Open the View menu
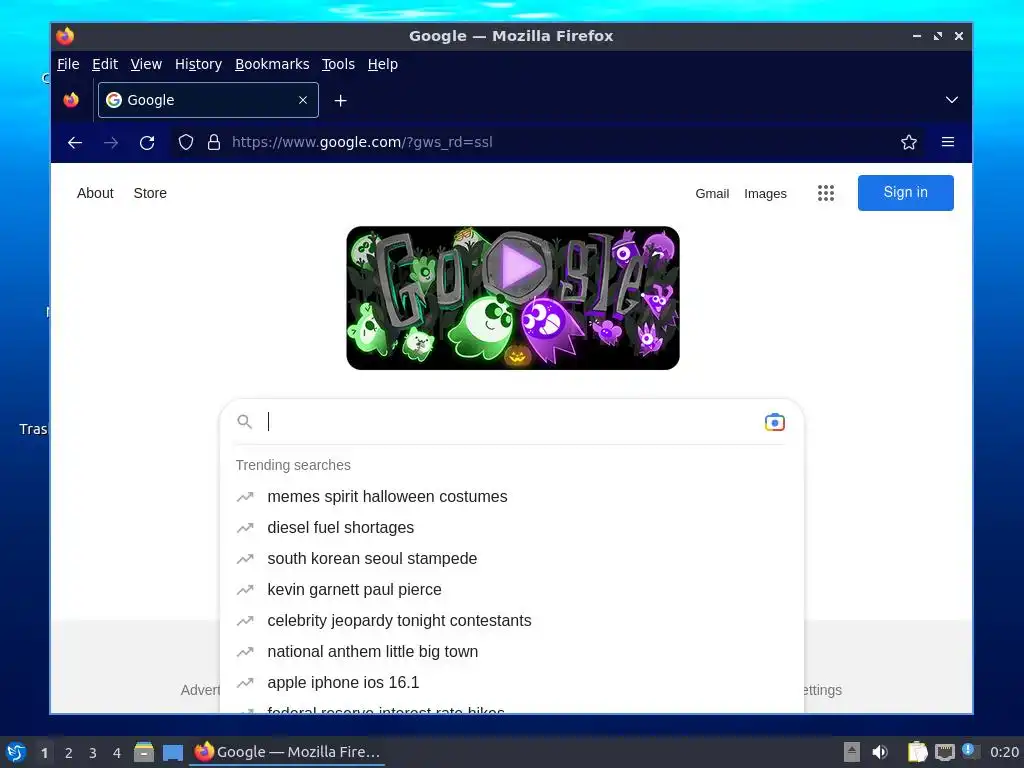 (146, 64)
